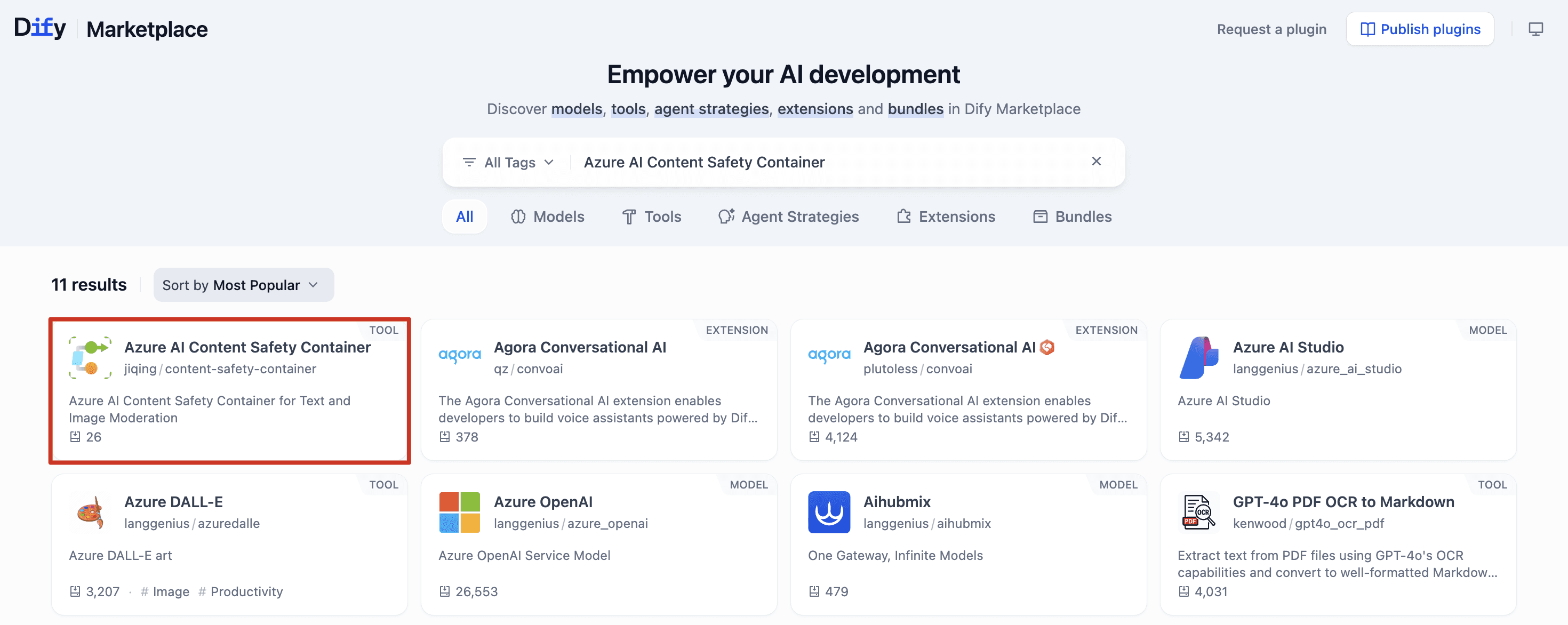Click the Request a plugin link
The height and width of the screenshot is (625, 1568).
pyautogui.click(x=1271, y=29)
